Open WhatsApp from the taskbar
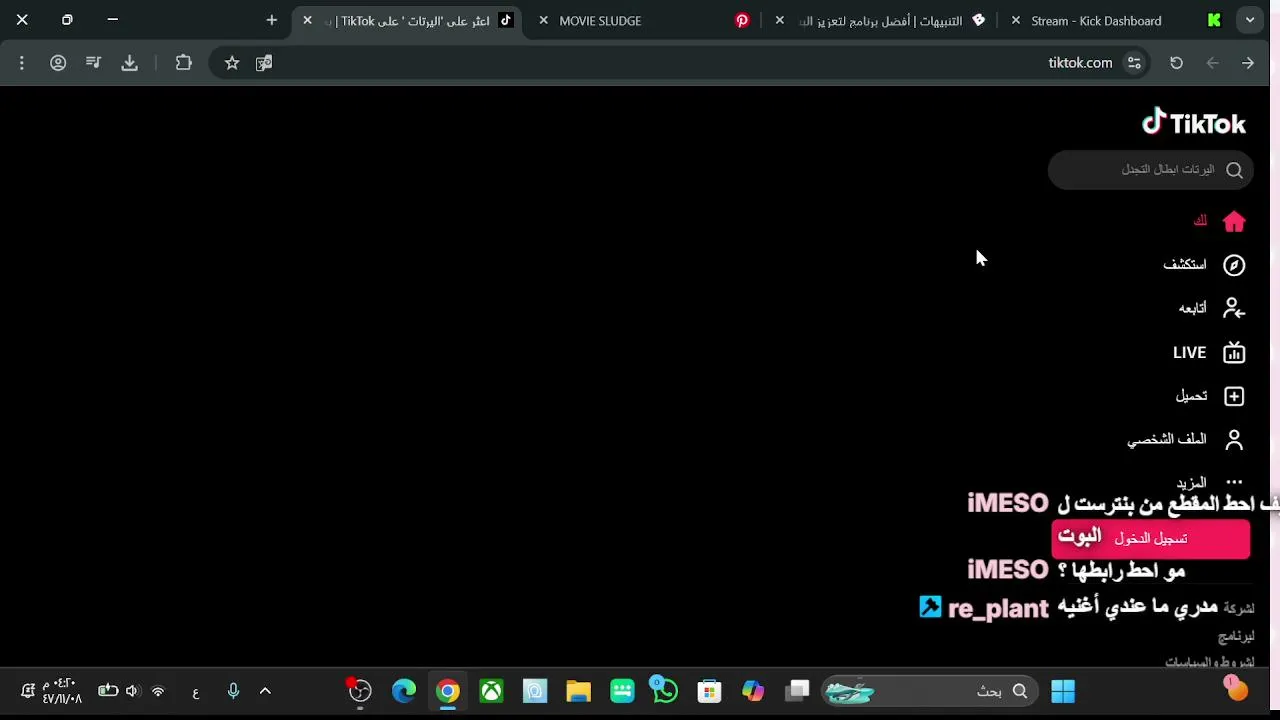The width and height of the screenshot is (1280, 720). (x=664, y=690)
